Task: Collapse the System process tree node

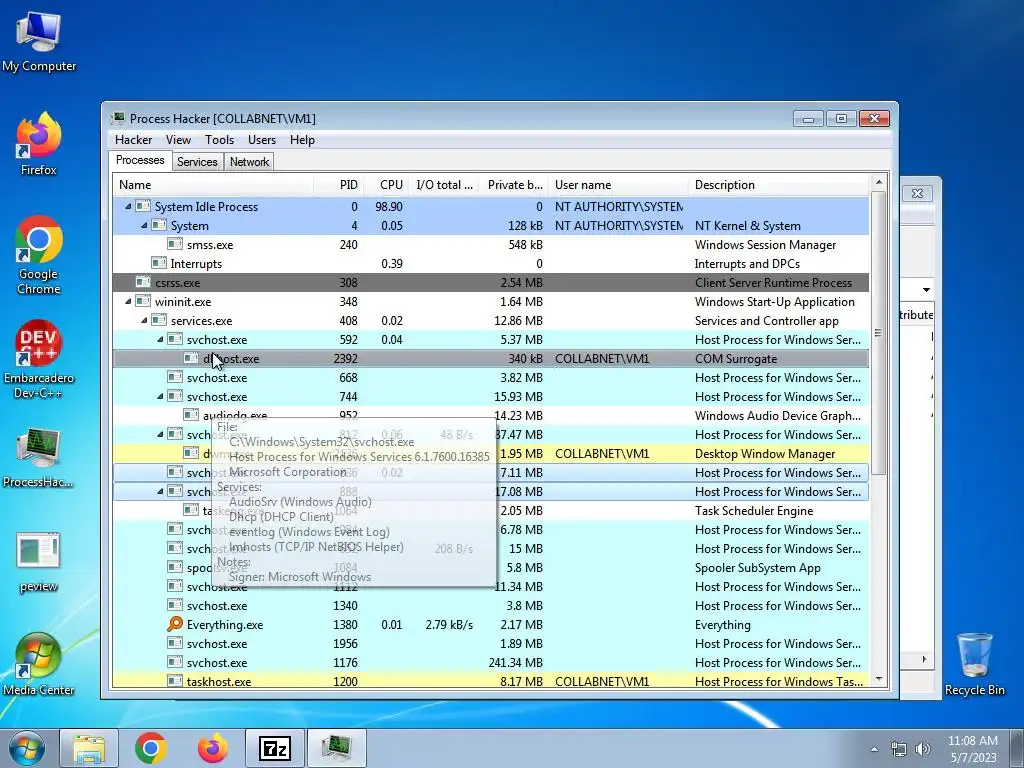Action: (144, 225)
